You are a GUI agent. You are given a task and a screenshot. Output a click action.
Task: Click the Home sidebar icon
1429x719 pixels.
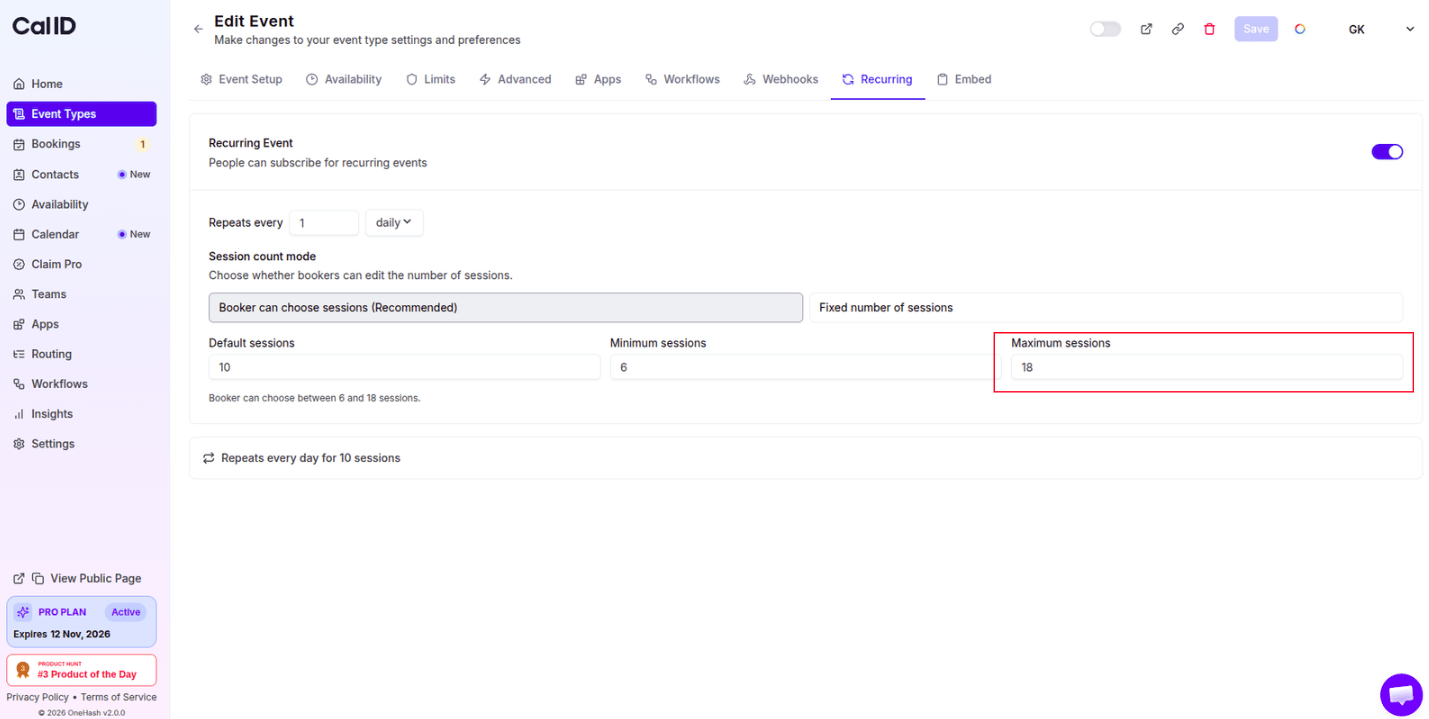(19, 84)
